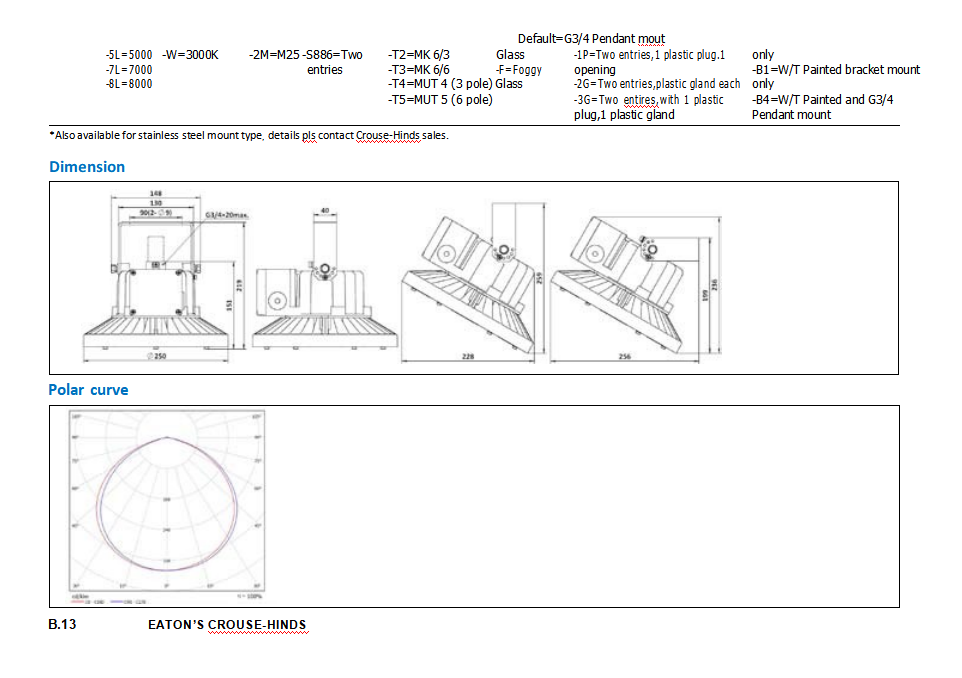Viewport: 962px width, 678px height.
Task: Click the -W=3000K color temperature code
Action: click(190, 55)
